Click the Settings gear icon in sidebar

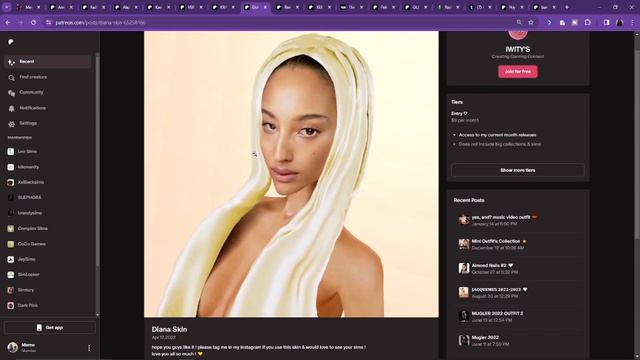[x=11, y=124]
